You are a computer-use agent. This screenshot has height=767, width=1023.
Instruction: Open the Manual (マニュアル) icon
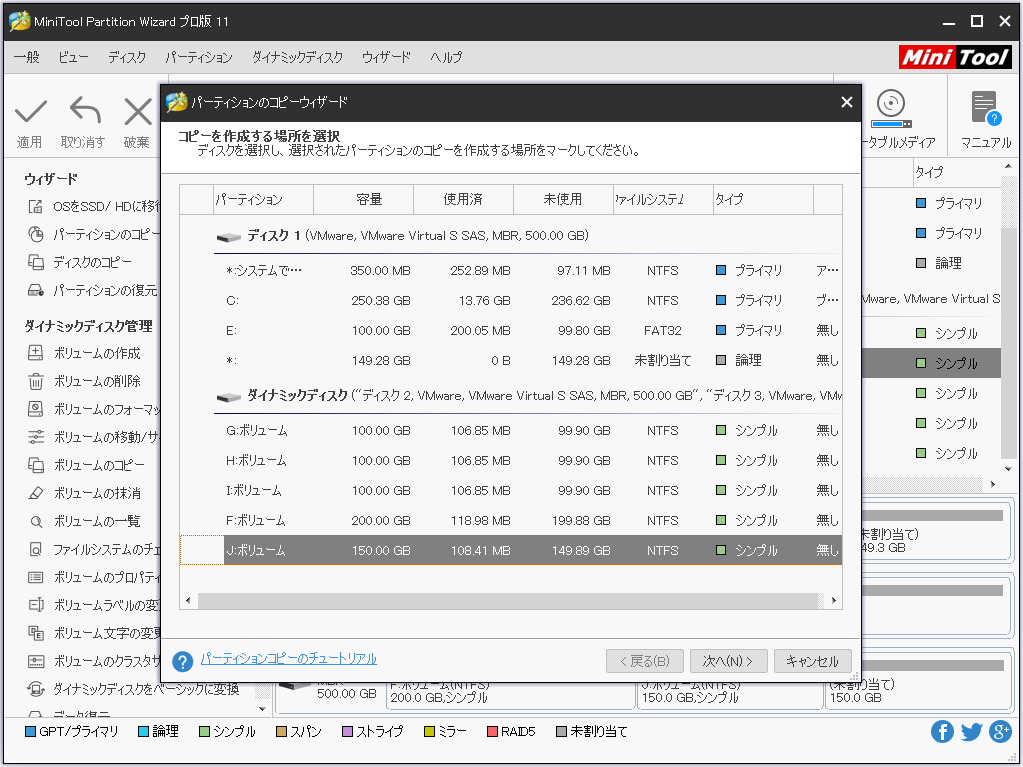(x=985, y=108)
